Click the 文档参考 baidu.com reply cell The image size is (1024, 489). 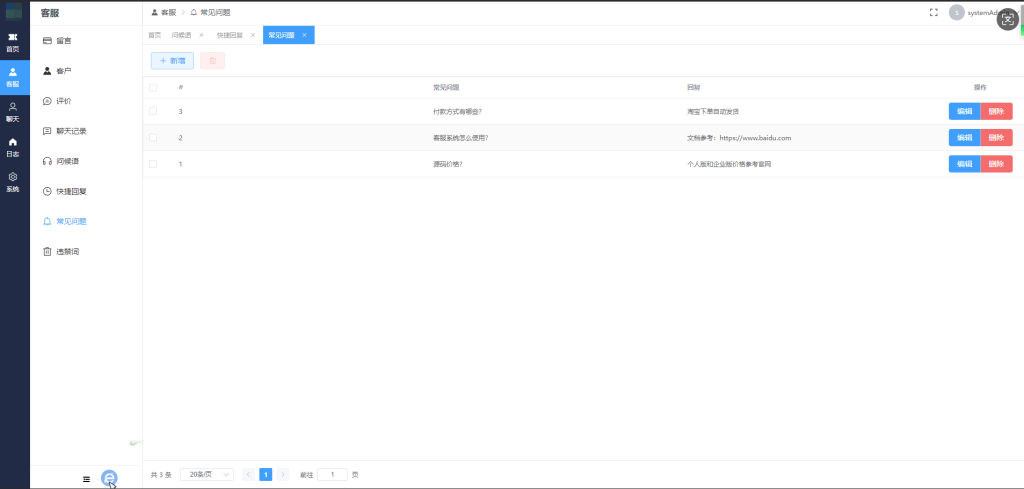point(739,138)
